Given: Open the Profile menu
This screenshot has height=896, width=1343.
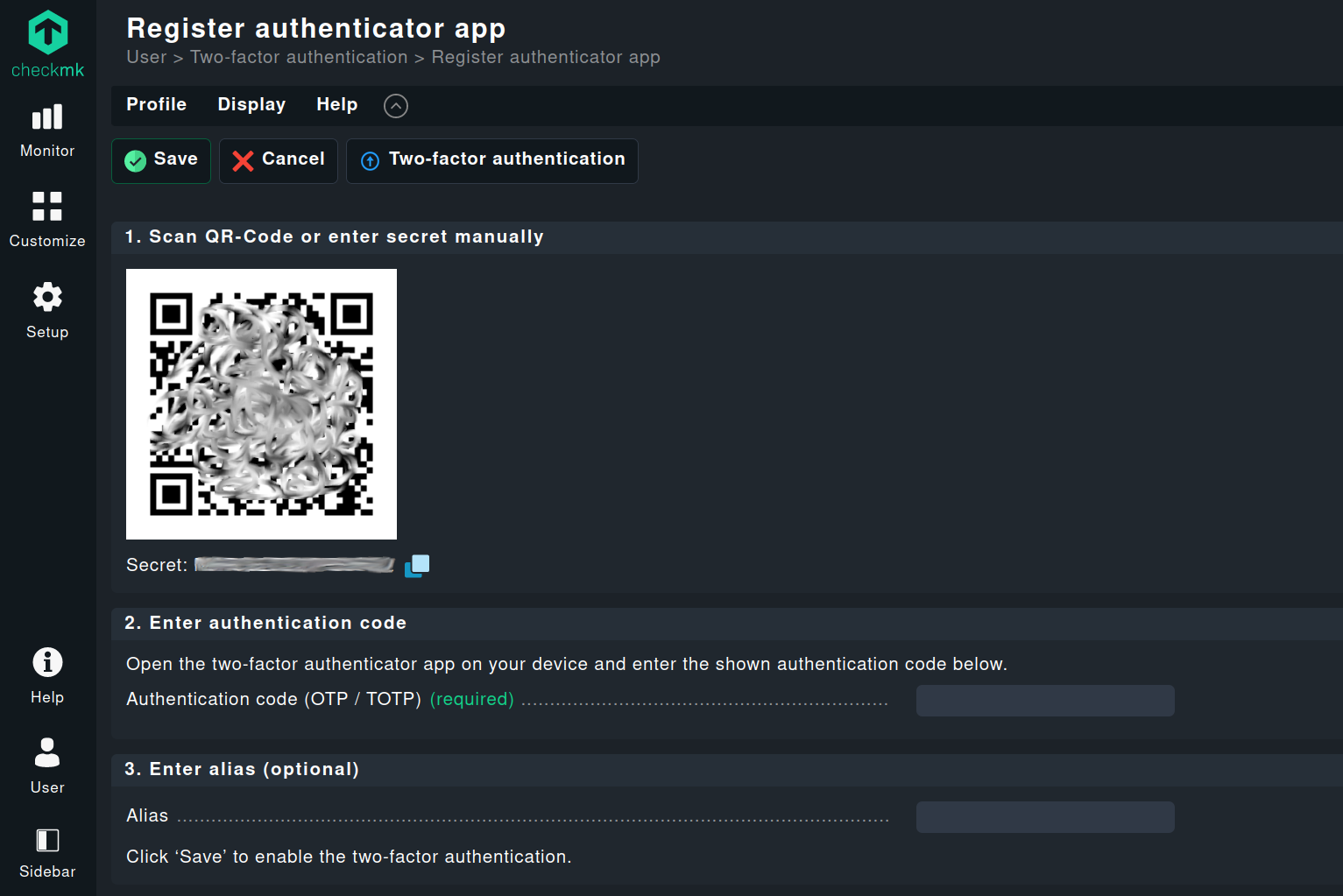Looking at the screenshot, I should click(x=157, y=104).
